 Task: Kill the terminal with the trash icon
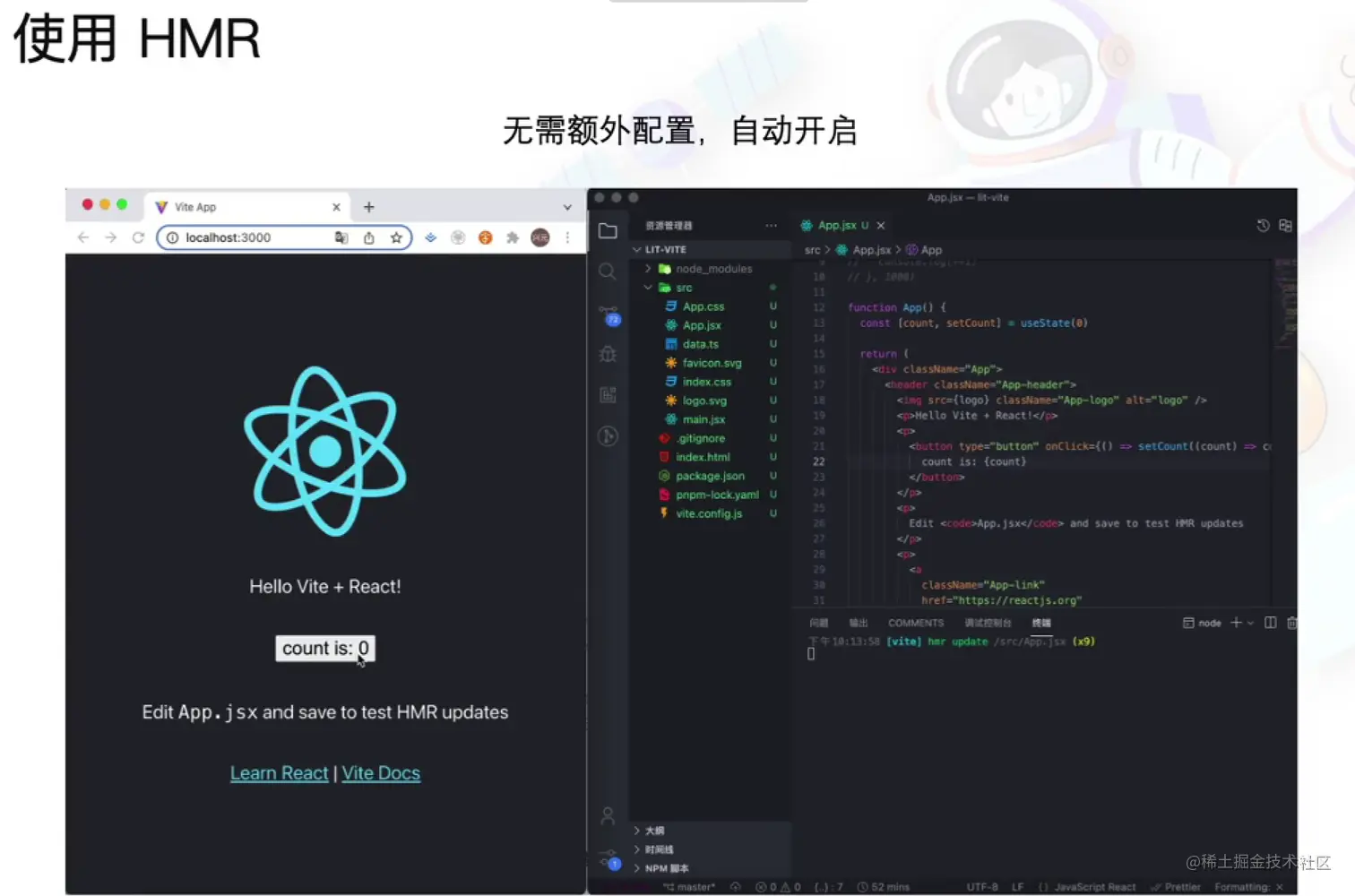[1291, 623]
